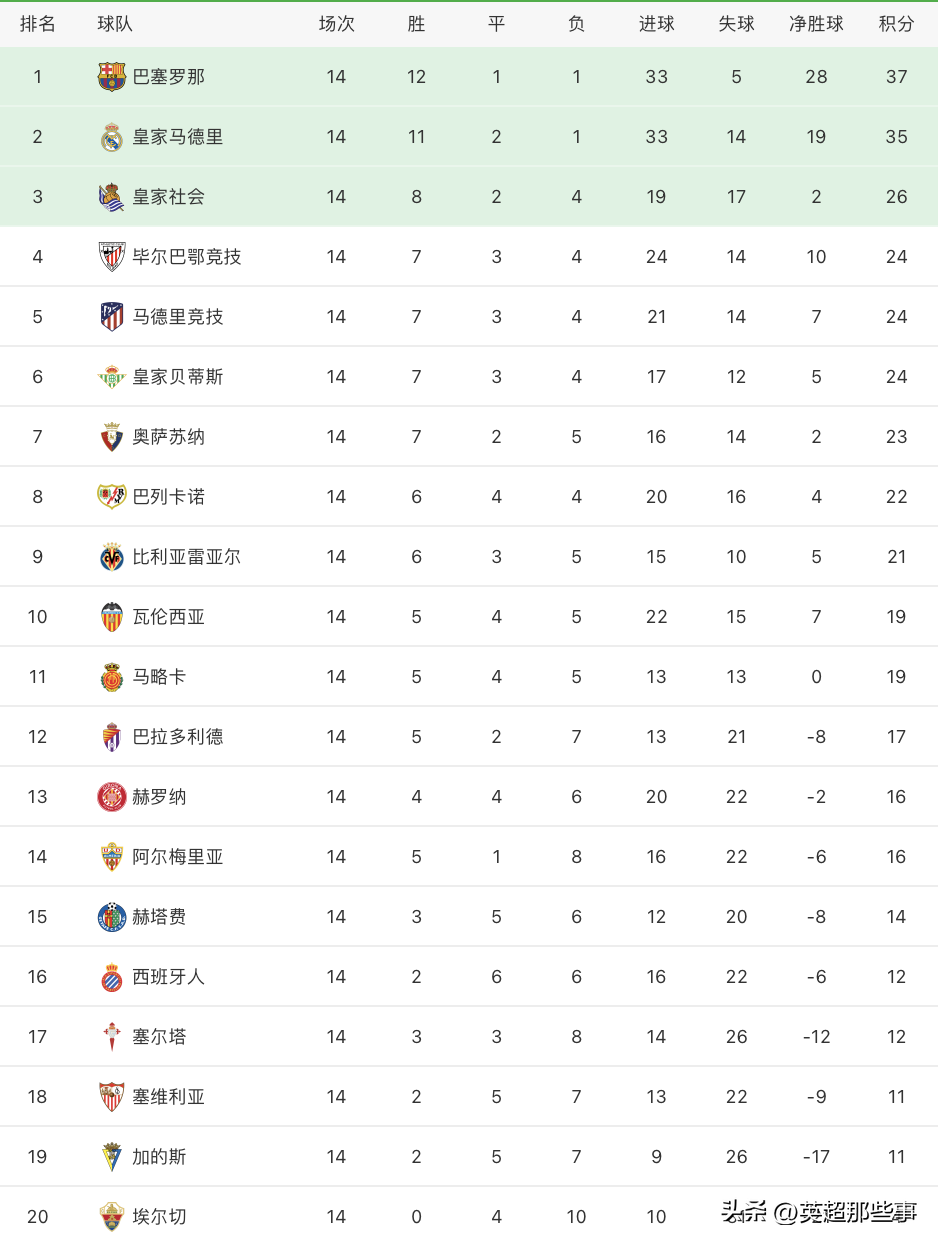
Task: Click the Villarreal yellow crest icon
Action: [x=112, y=557]
